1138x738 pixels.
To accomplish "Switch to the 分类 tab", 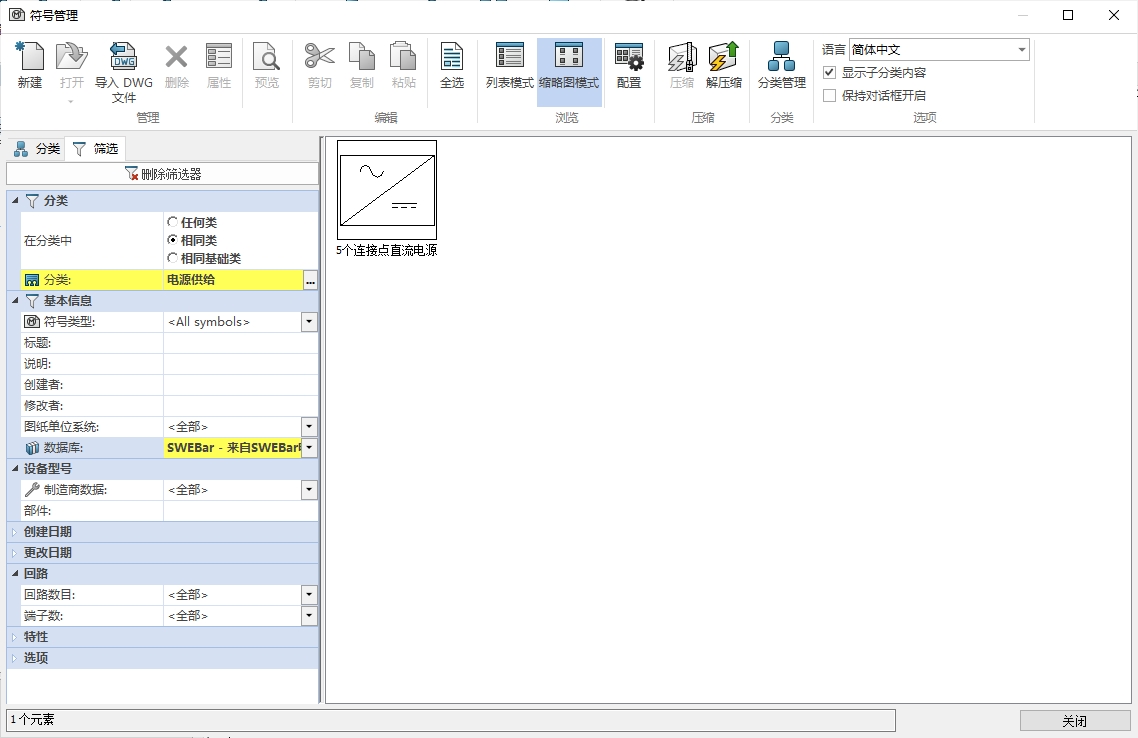I will [x=37, y=149].
